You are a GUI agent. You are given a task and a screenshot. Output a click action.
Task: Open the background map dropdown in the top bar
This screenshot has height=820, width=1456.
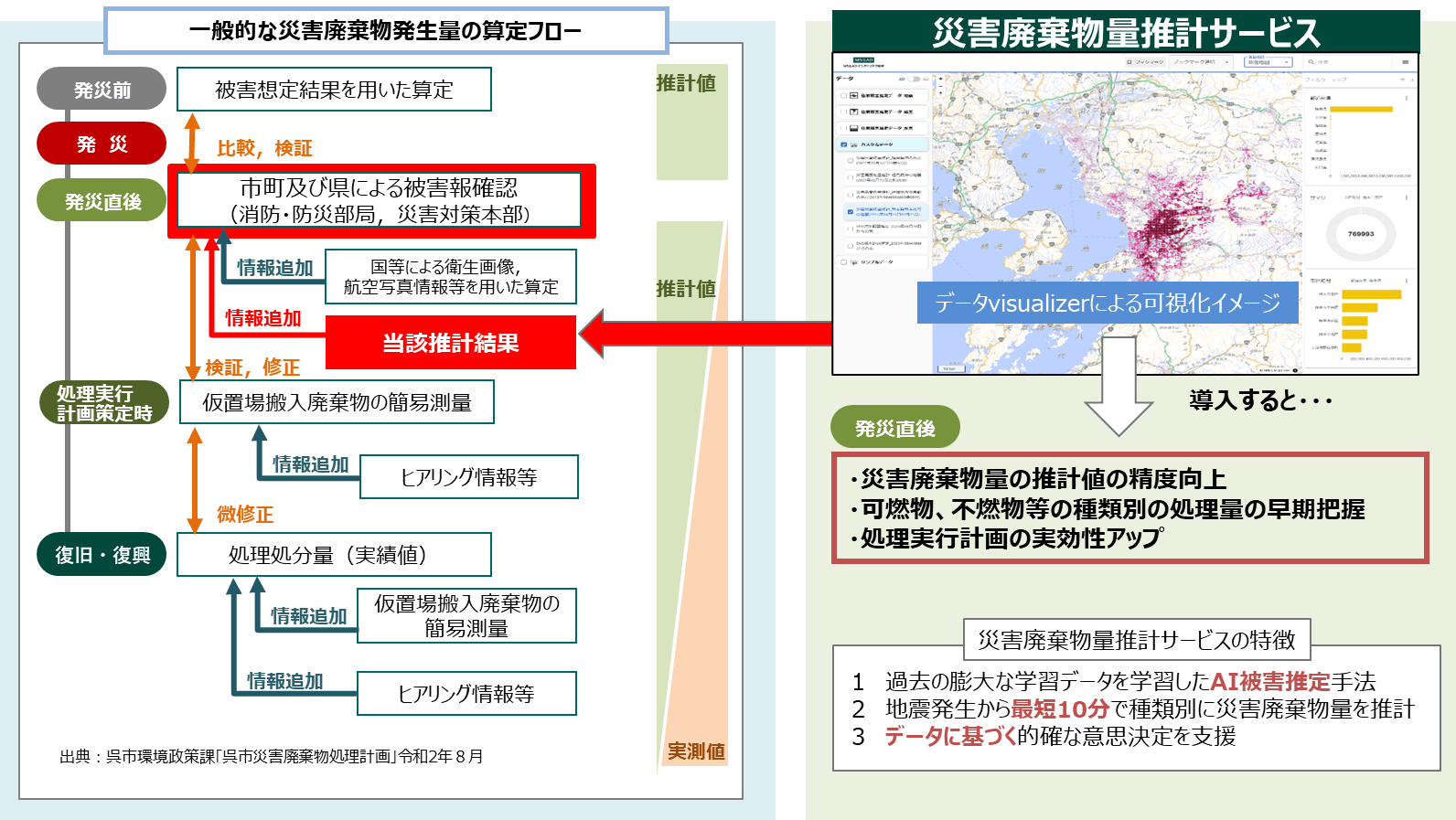1268,62
